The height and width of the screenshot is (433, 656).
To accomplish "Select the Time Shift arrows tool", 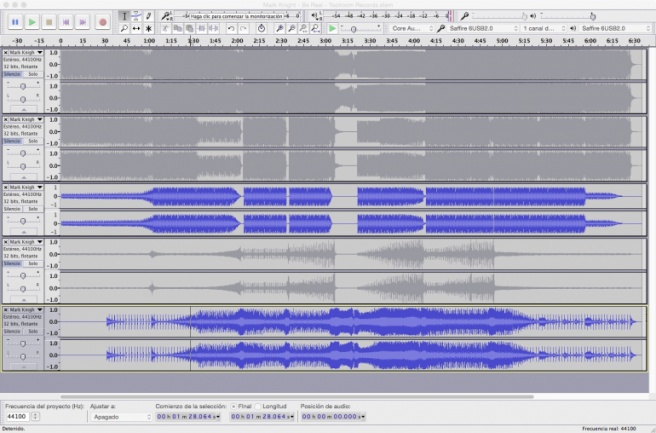I will tap(136, 28).
